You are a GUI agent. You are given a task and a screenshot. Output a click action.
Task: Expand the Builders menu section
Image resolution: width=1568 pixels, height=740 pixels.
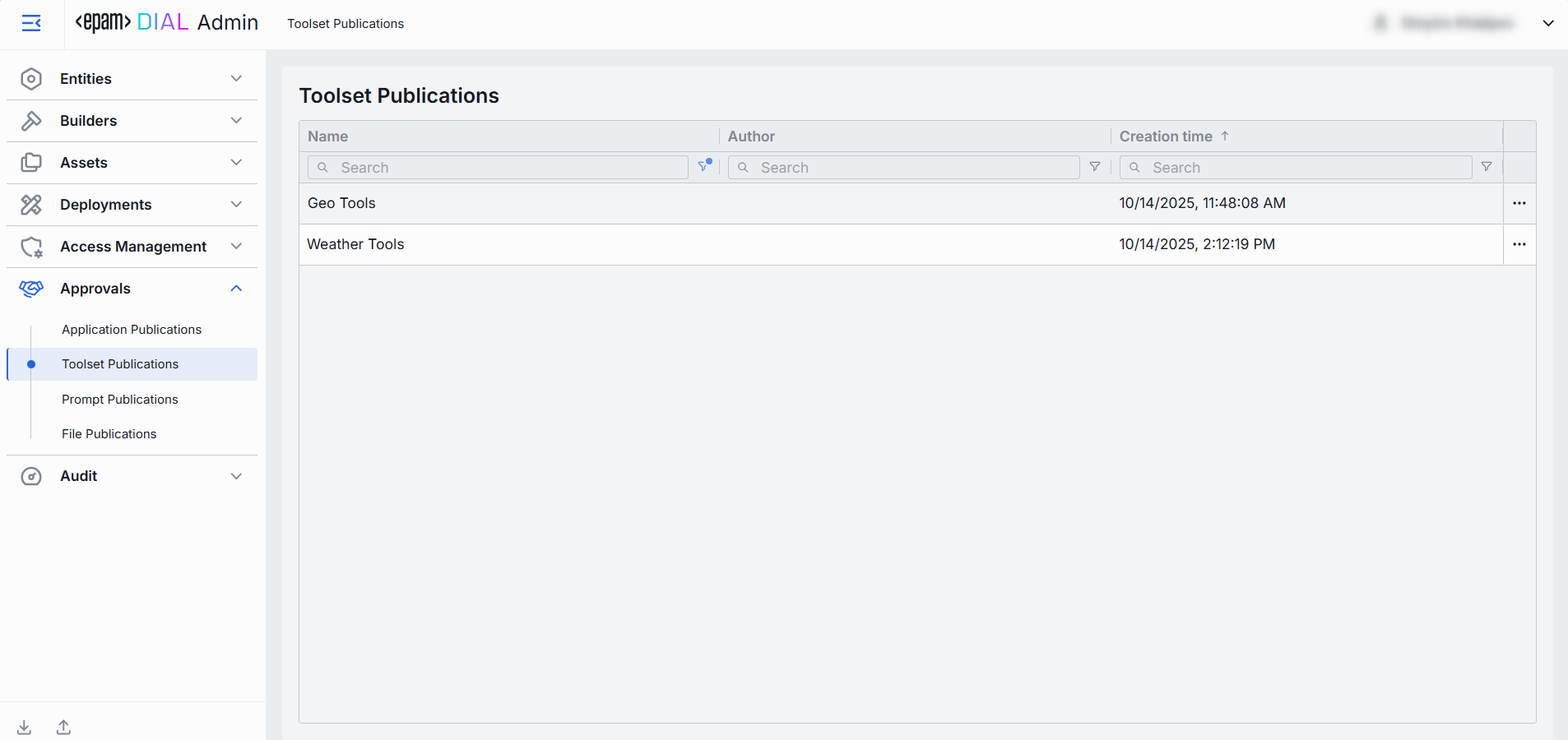tap(132, 121)
